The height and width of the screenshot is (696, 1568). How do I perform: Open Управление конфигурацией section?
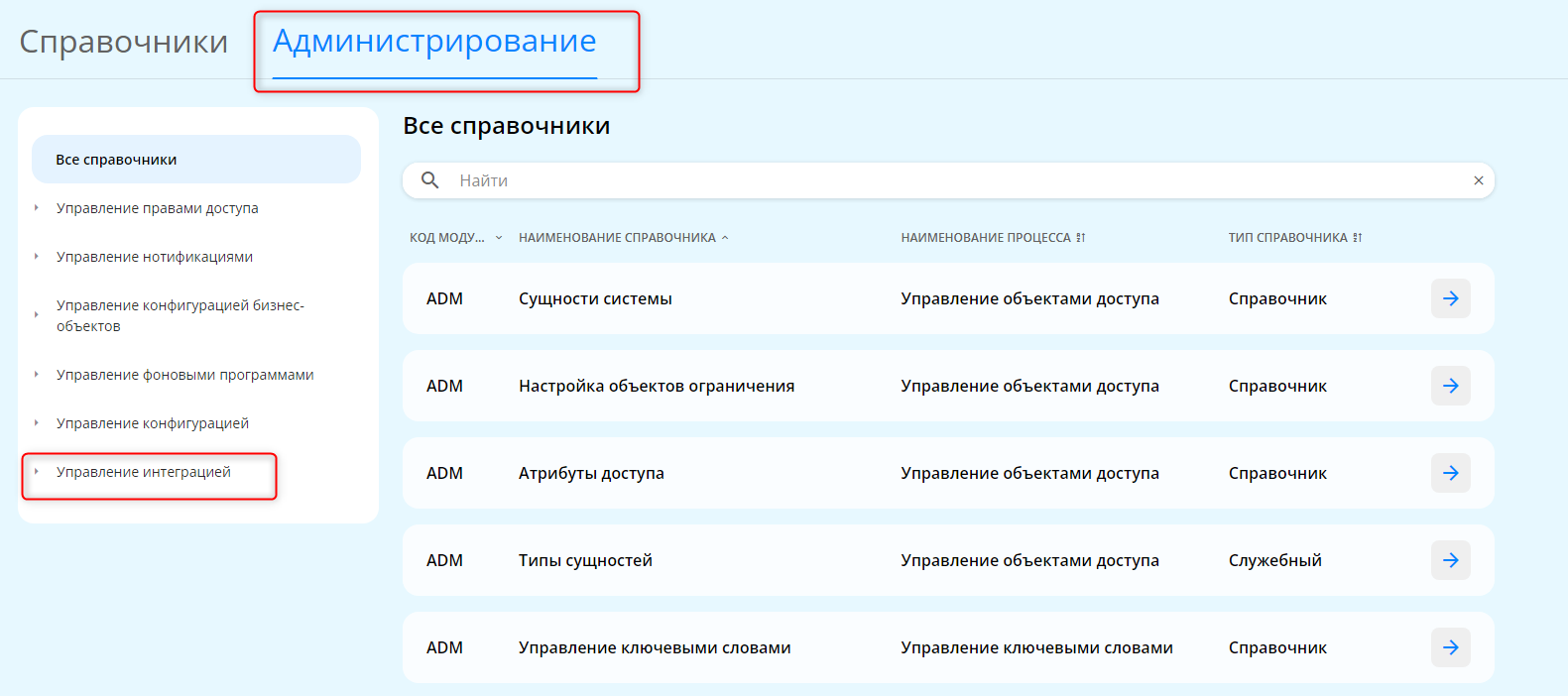click(x=153, y=423)
